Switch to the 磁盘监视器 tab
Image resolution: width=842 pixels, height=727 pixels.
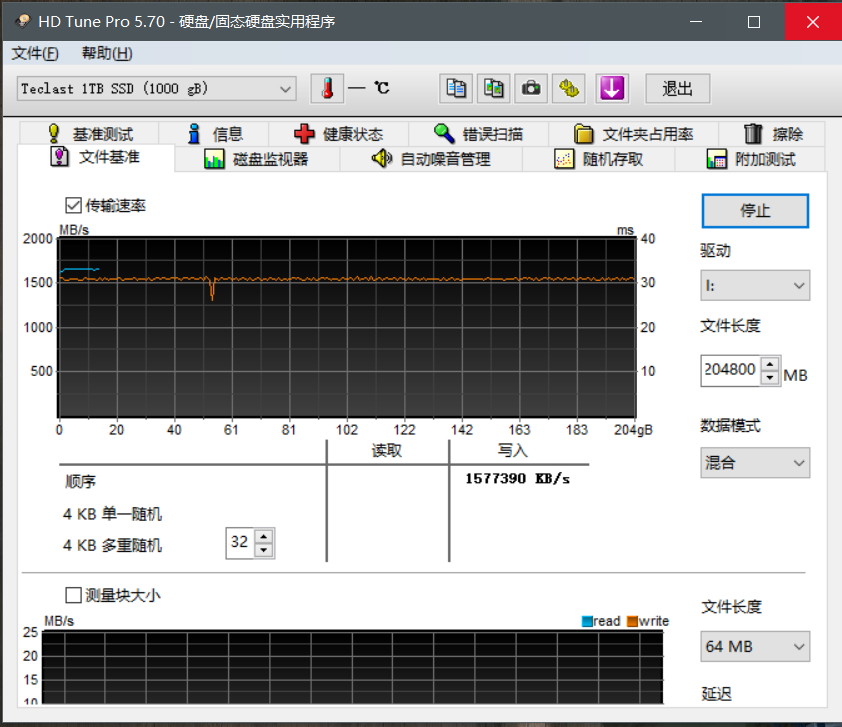tap(257, 159)
